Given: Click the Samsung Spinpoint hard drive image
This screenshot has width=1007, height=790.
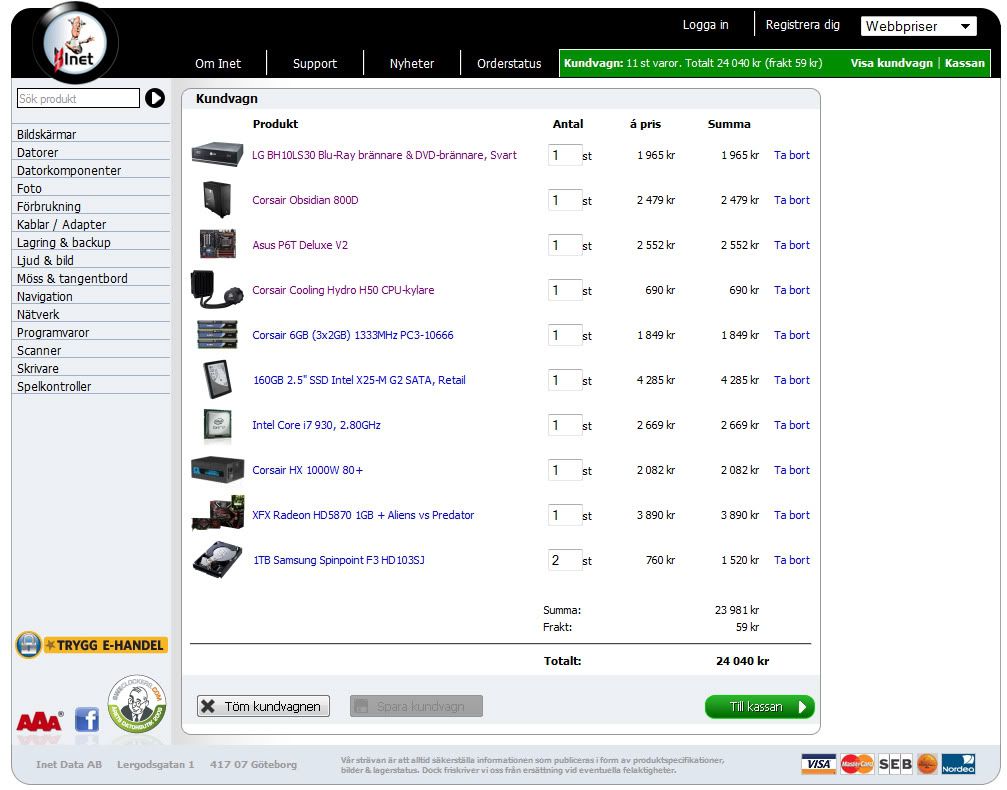Looking at the screenshot, I should 217,560.
